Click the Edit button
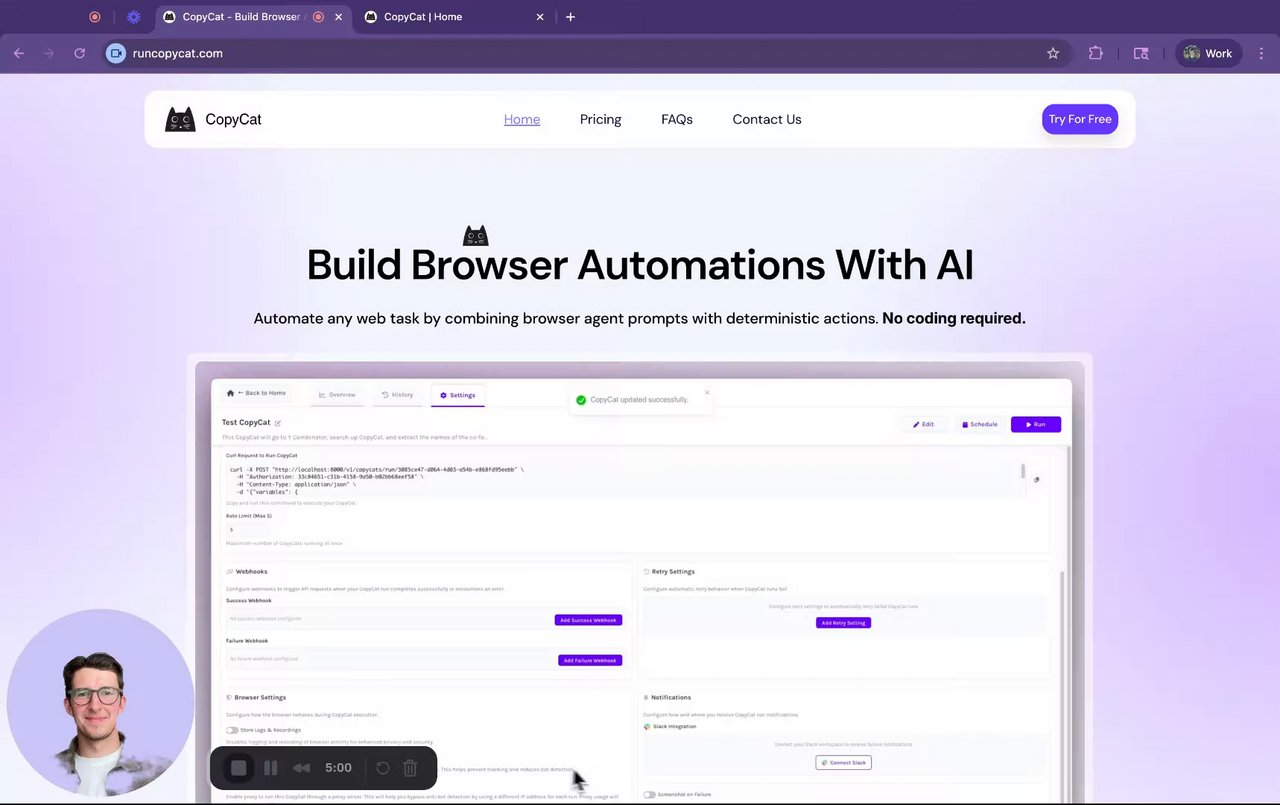 click(923, 424)
